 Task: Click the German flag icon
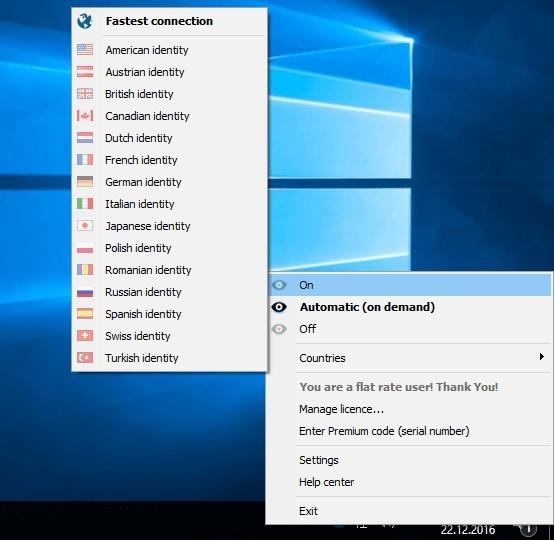[x=85, y=182]
